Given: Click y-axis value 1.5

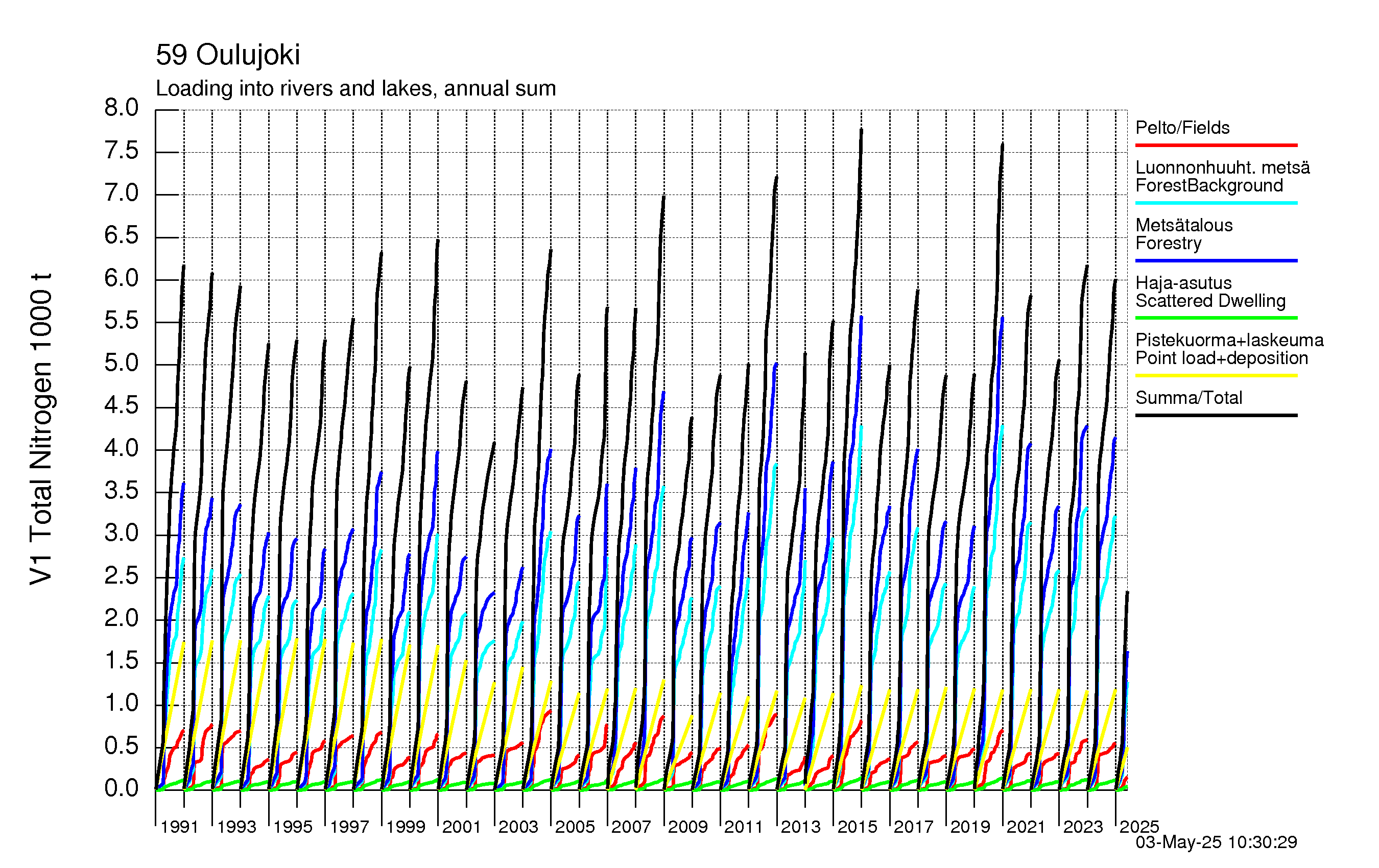Looking at the screenshot, I should (x=122, y=661).
